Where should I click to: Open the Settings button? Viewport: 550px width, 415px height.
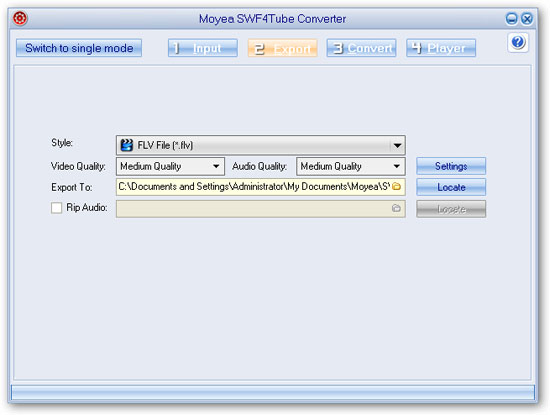click(451, 166)
